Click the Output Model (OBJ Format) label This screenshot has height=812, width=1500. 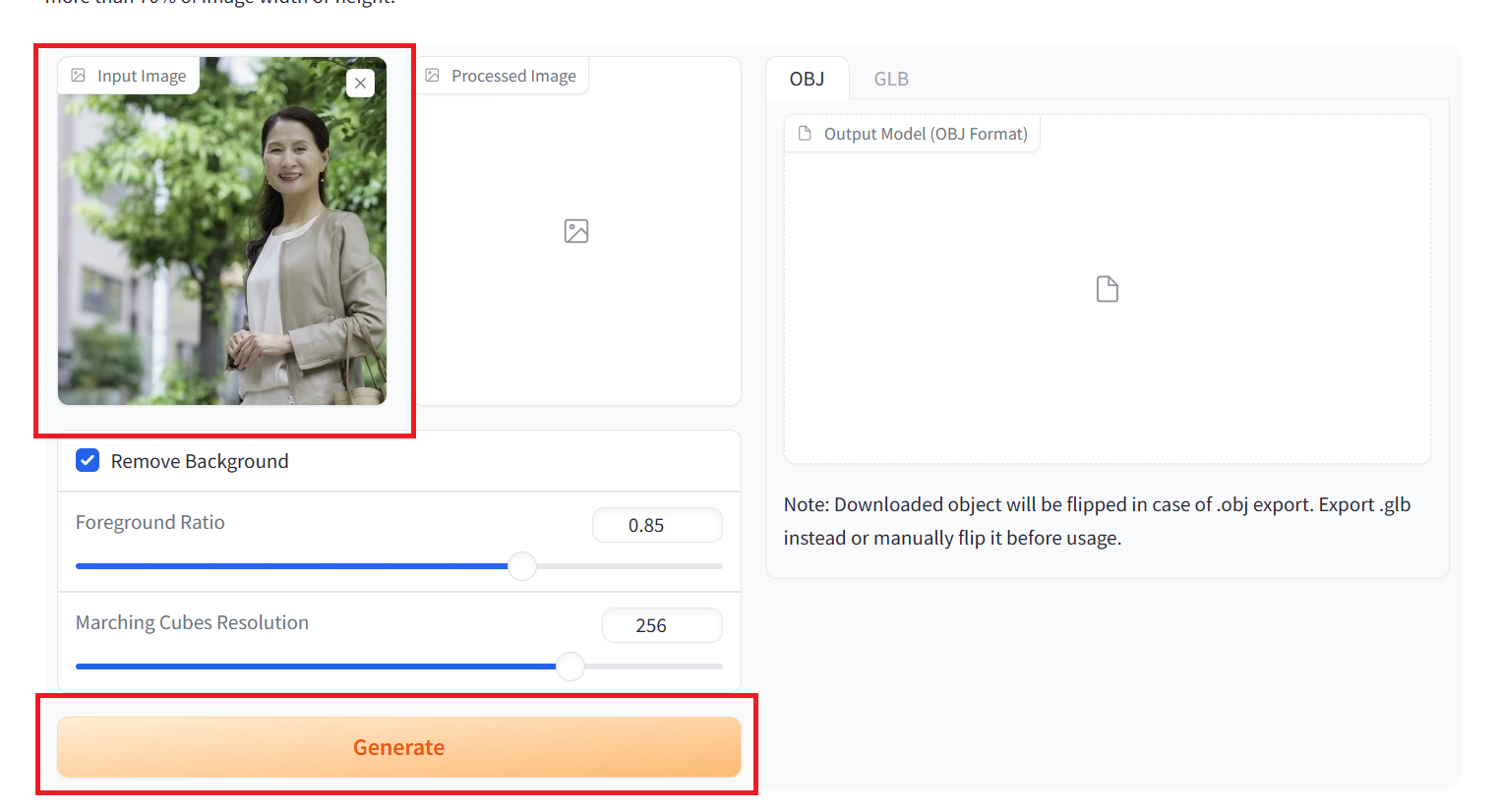(926, 134)
